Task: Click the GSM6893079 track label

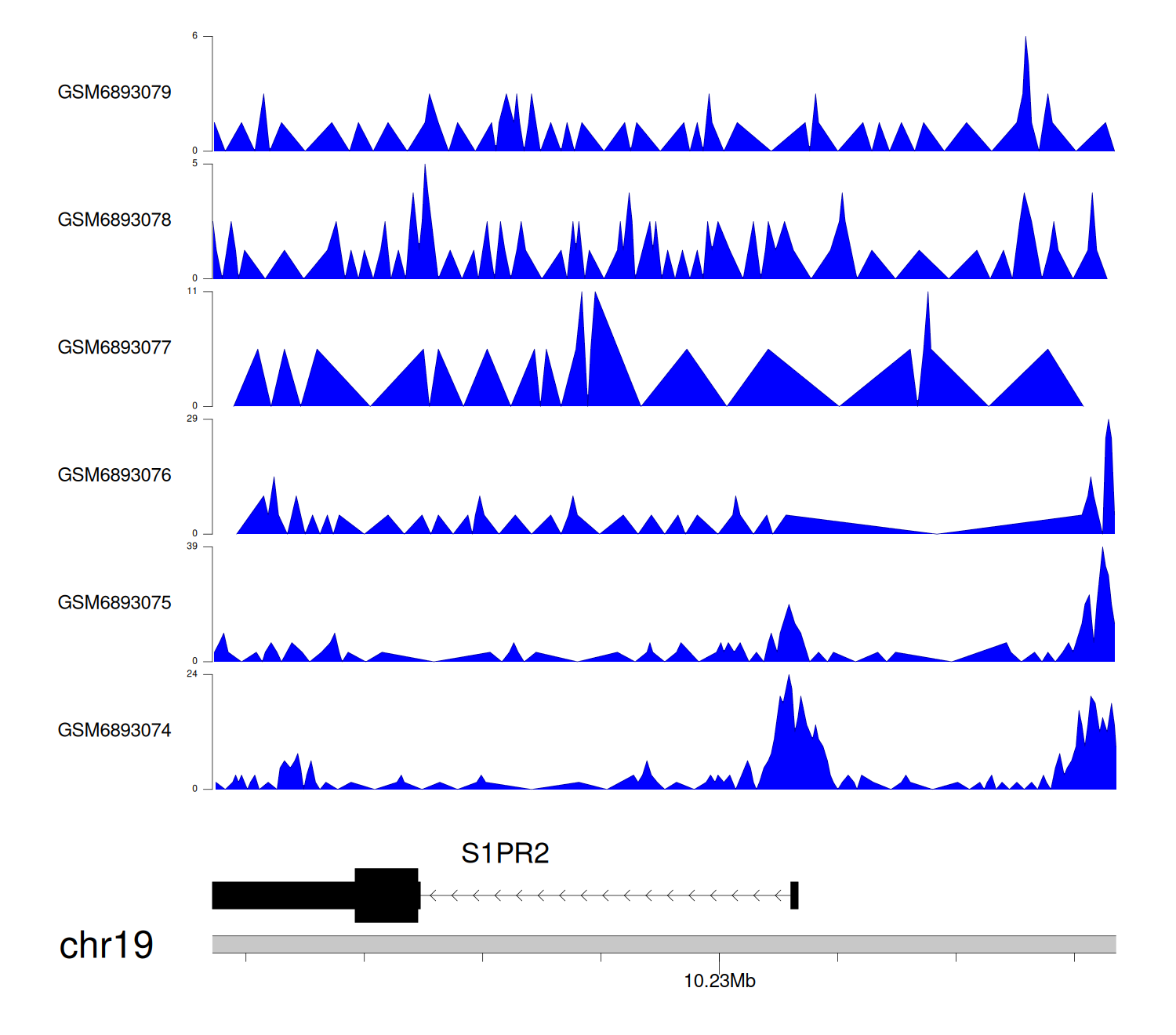Action: (114, 93)
